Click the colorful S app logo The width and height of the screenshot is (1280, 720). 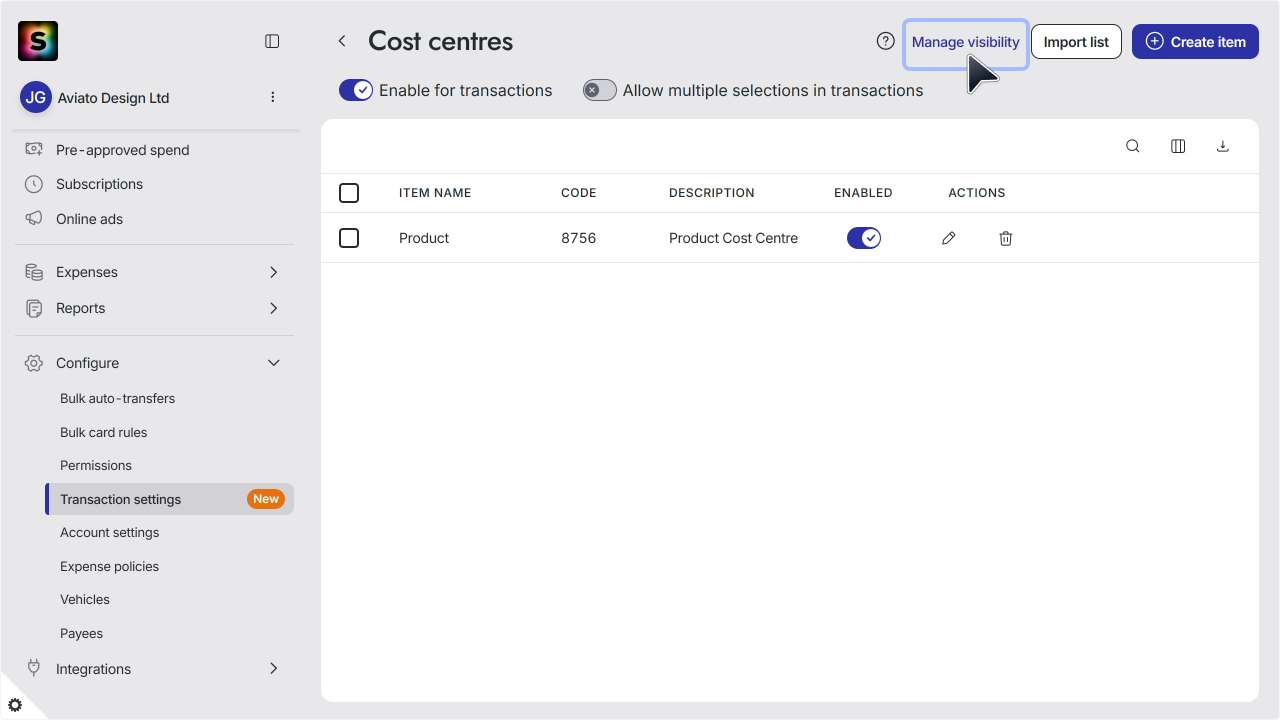pyautogui.click(x=38, y=41)
